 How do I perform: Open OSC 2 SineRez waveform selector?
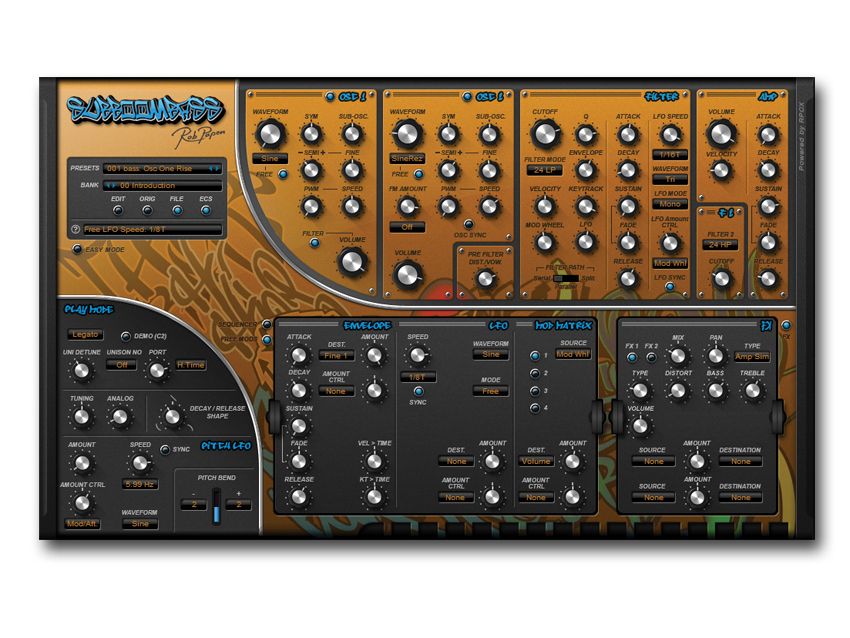coord(408,159)
